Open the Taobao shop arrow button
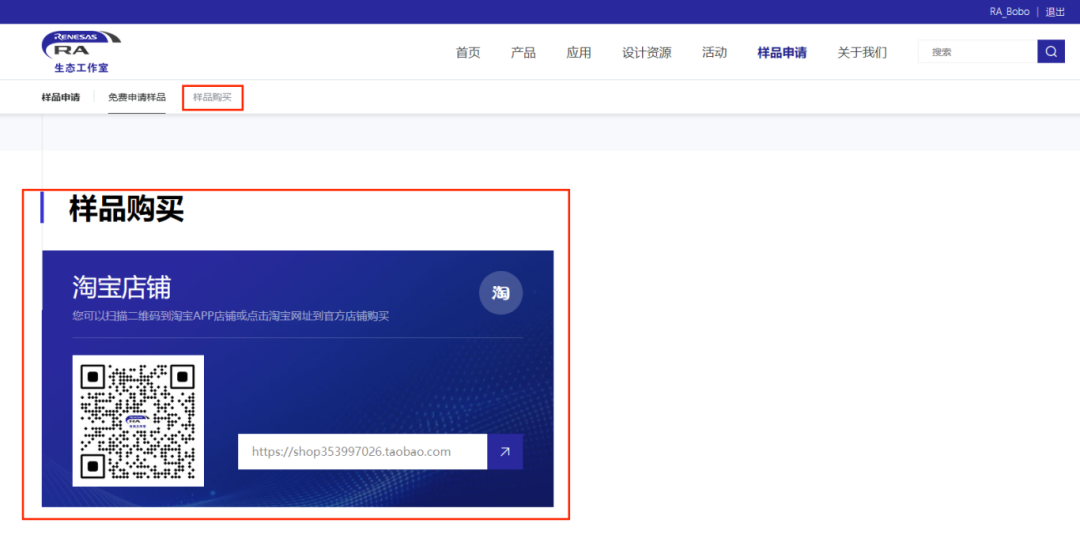 click(505, 452)
